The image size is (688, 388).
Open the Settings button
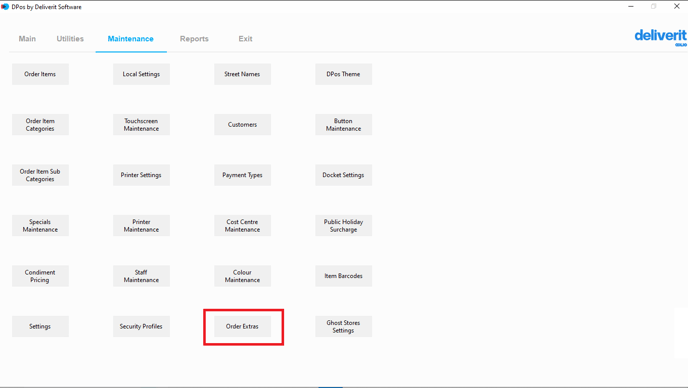coord(40,327)
